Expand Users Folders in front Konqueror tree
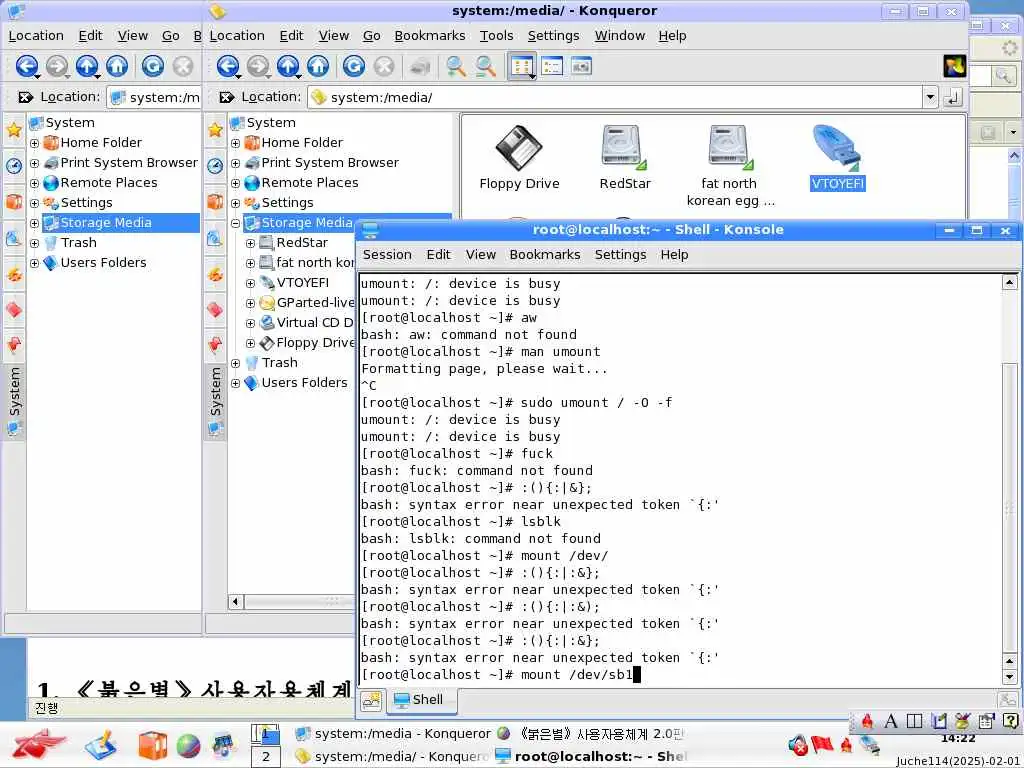The image size is (1024, 768). (236, 383)
